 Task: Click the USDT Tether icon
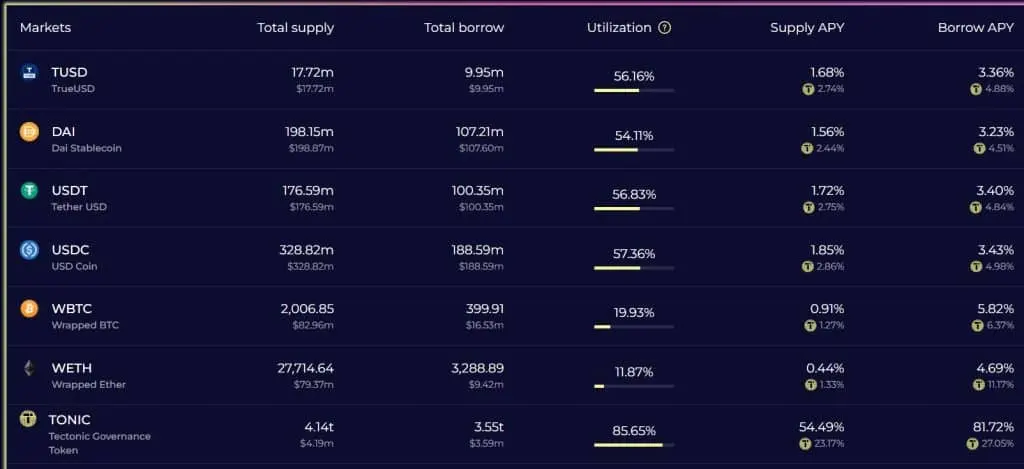29,191
